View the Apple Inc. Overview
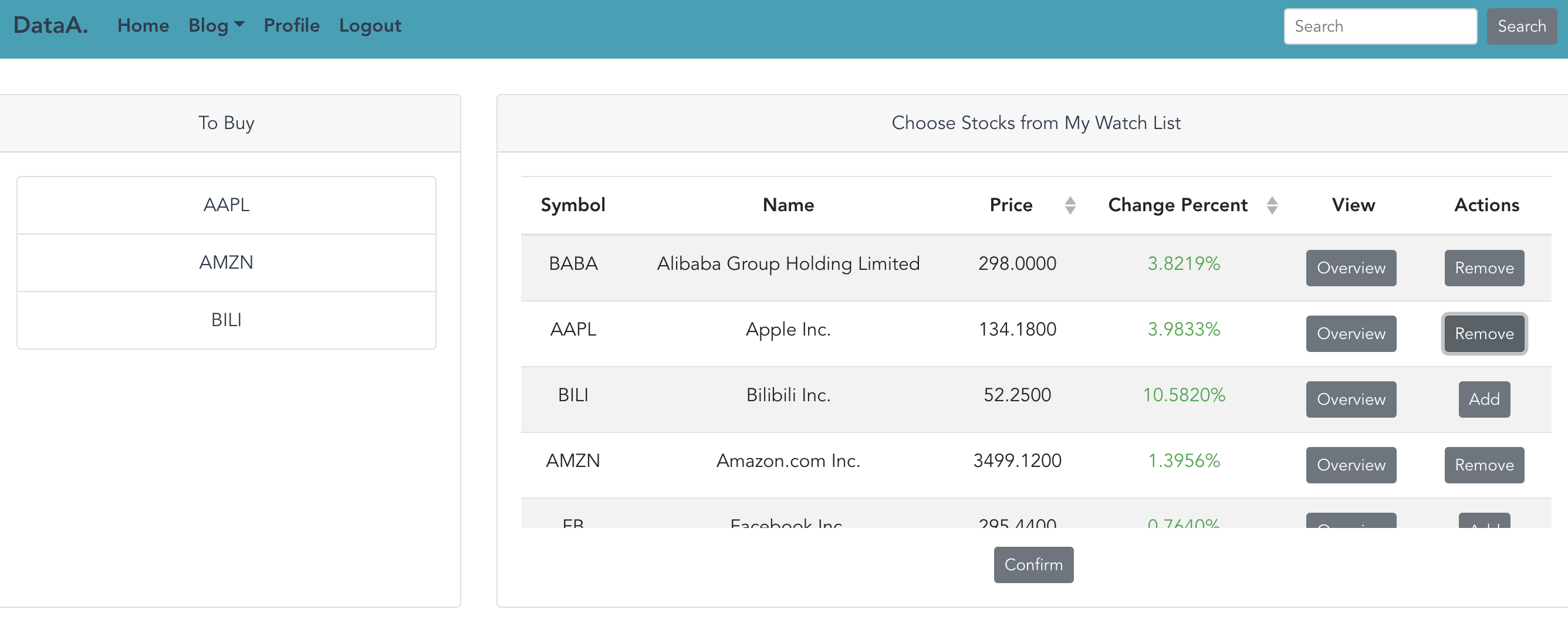Image resolution: width=1568 pixels, height=623 pixels. [x=1350, y=333]
